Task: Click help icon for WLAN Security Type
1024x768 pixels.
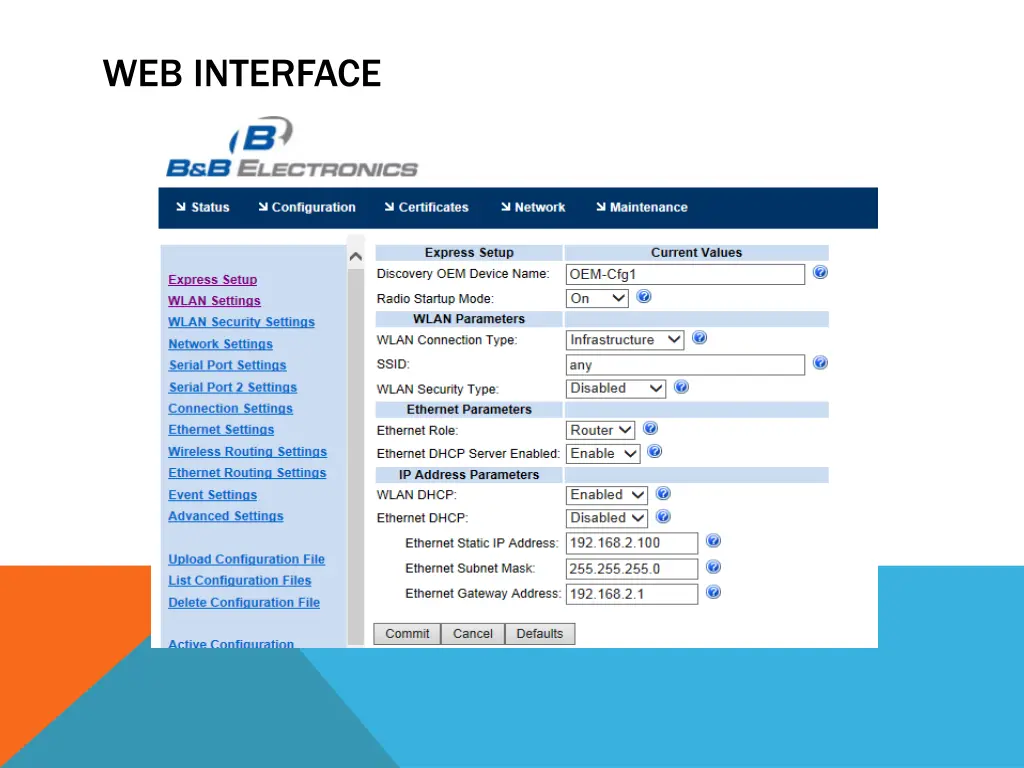Action: 681,387
